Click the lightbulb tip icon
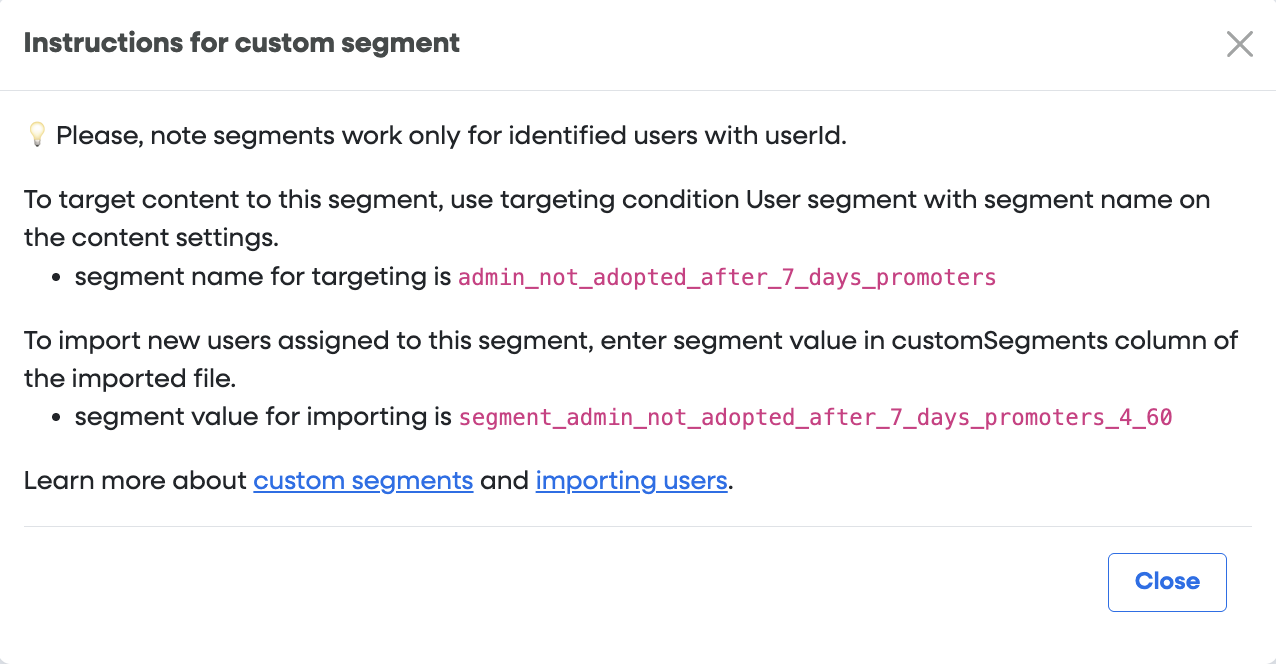Viewport: 1276px width, 664px height. pyautogui.click(x=36, y=134)
